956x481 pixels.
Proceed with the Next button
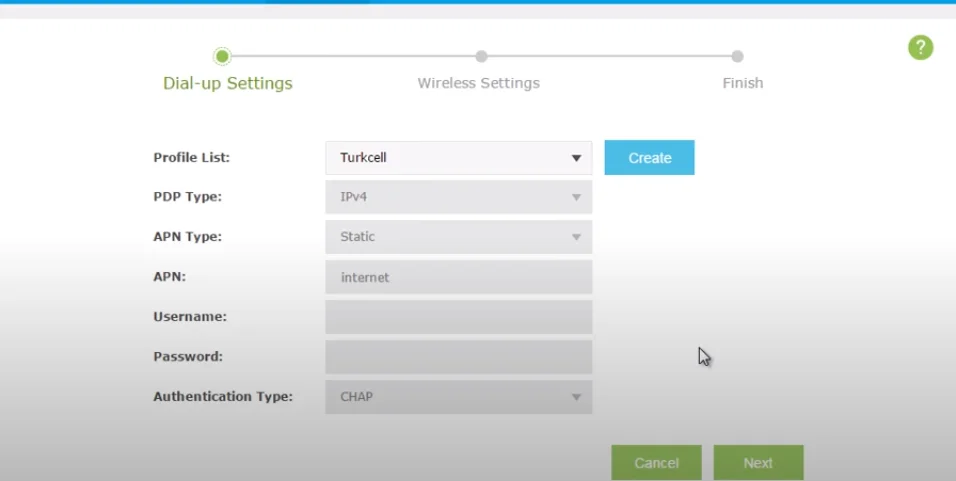pos(758,463)
